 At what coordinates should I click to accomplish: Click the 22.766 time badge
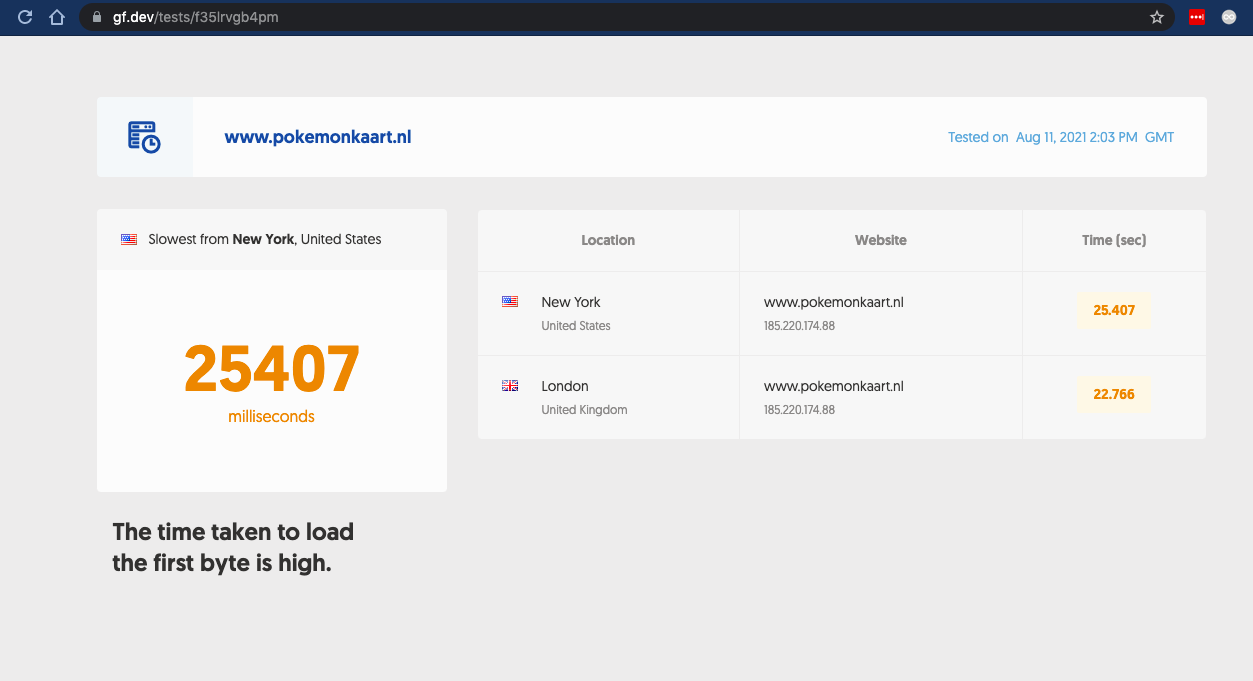[x=1114, y=394]
